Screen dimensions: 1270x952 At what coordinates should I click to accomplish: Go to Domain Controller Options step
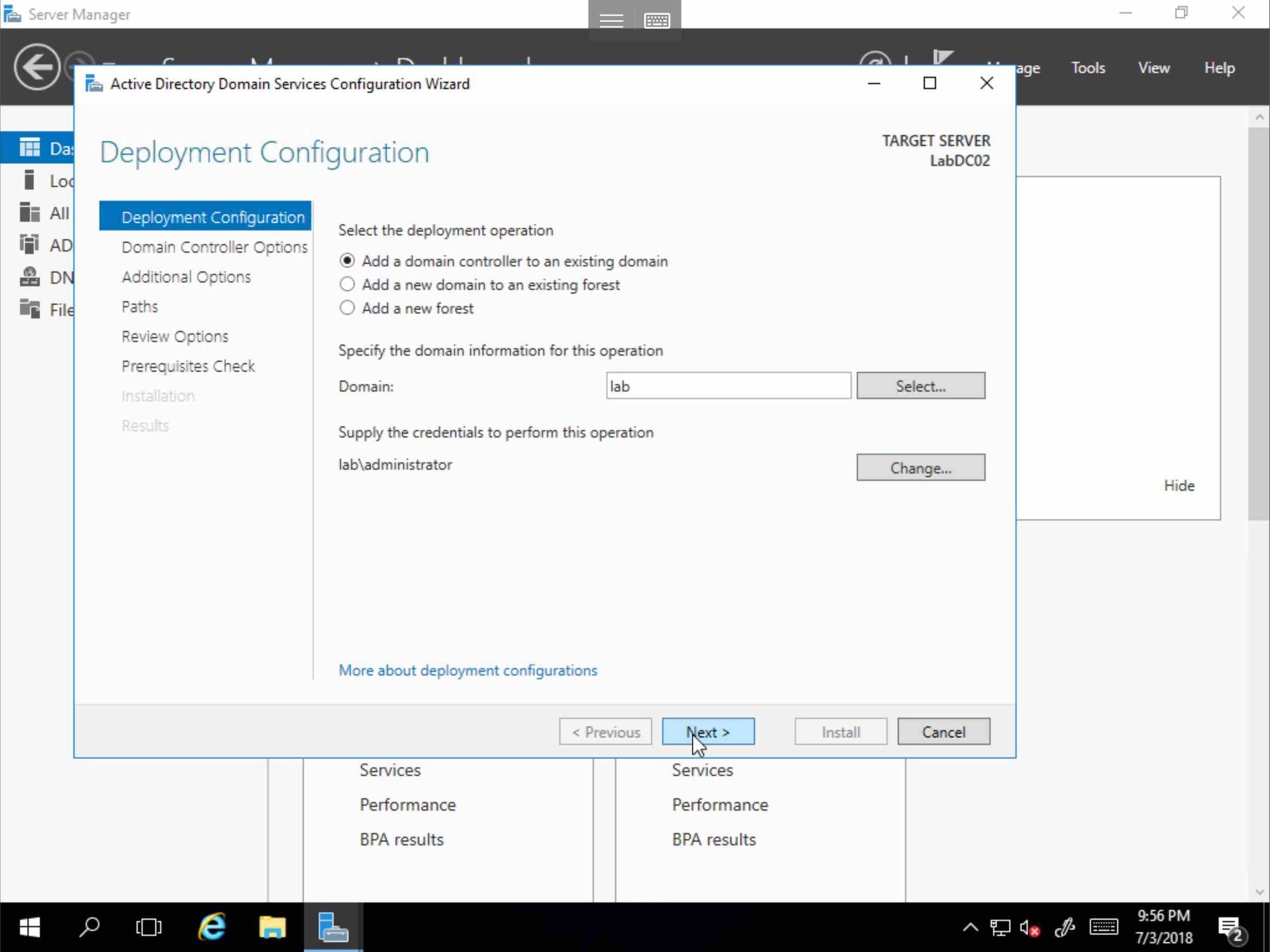tap(215, 247)
